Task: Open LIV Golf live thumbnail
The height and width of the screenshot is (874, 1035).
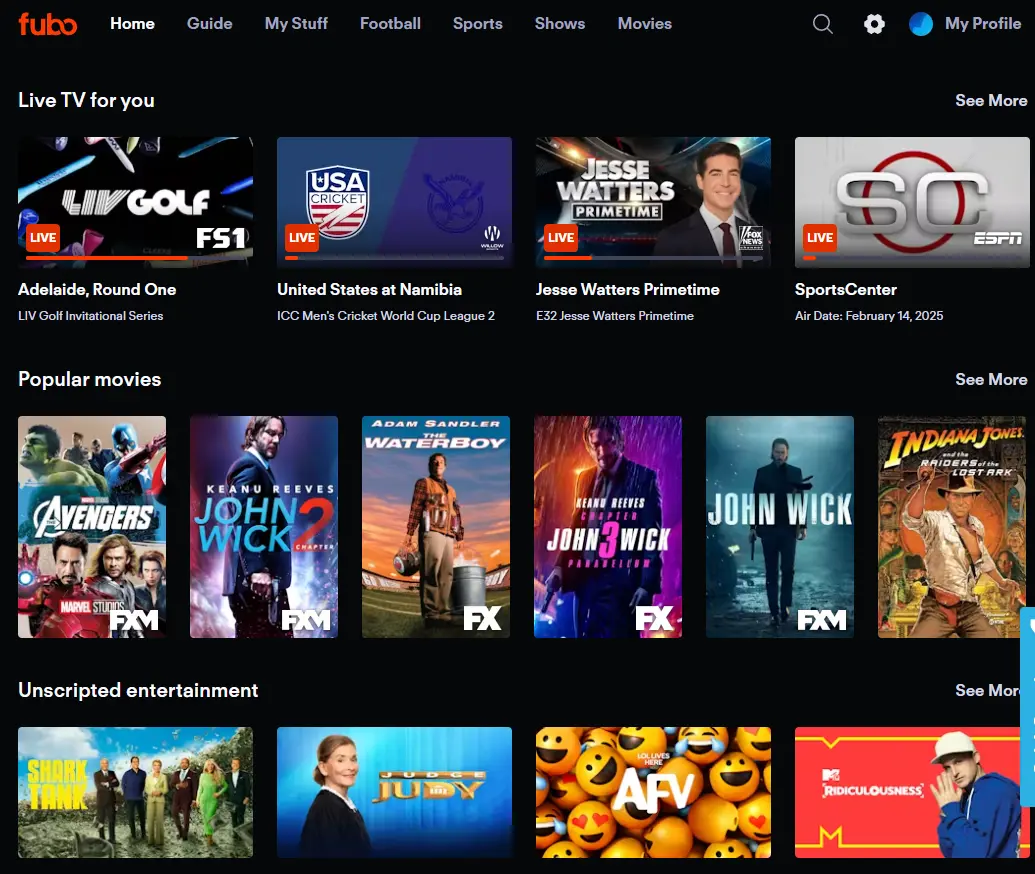Action: (x=135, y=202)
